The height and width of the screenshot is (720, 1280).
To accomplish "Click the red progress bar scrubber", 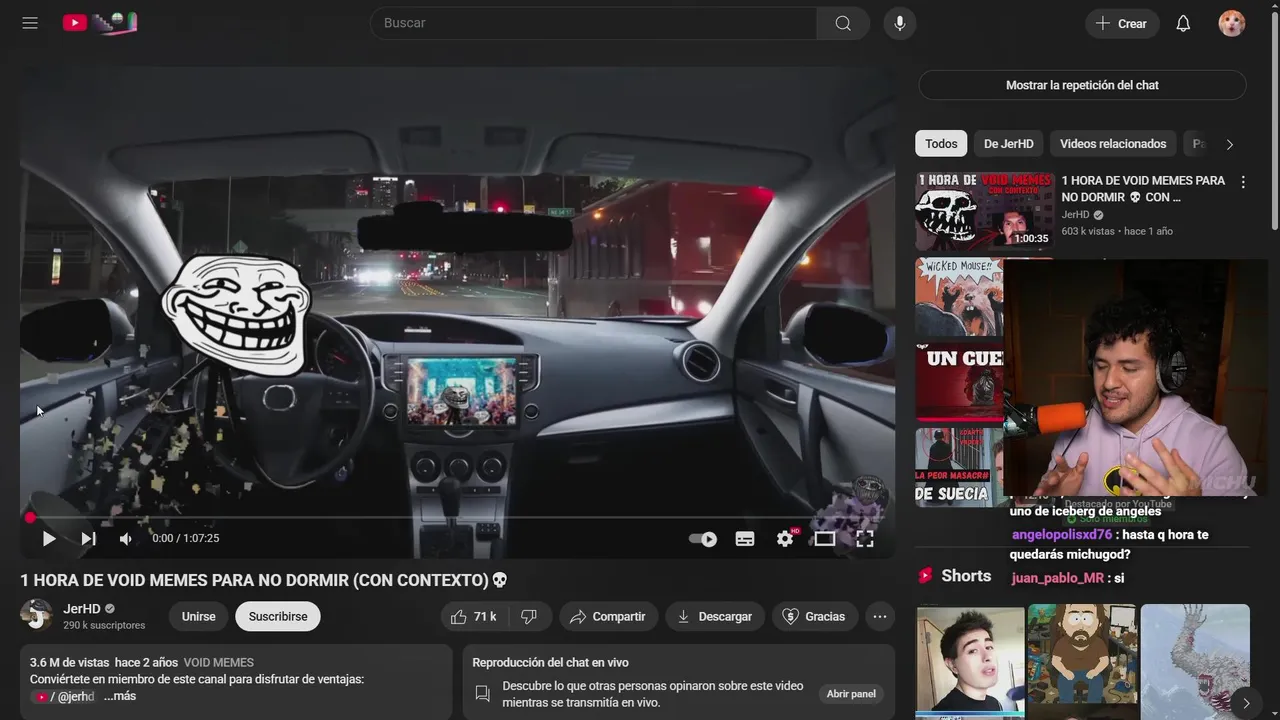I will [x=30, y=517].
